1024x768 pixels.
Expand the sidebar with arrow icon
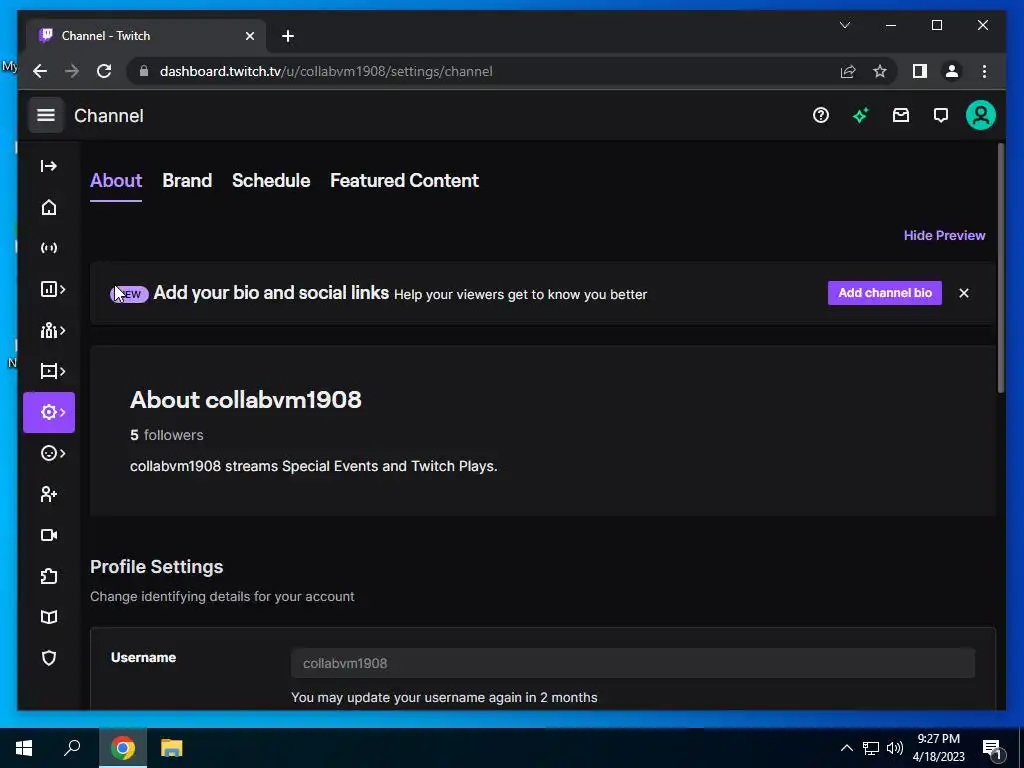pos(48,166)
